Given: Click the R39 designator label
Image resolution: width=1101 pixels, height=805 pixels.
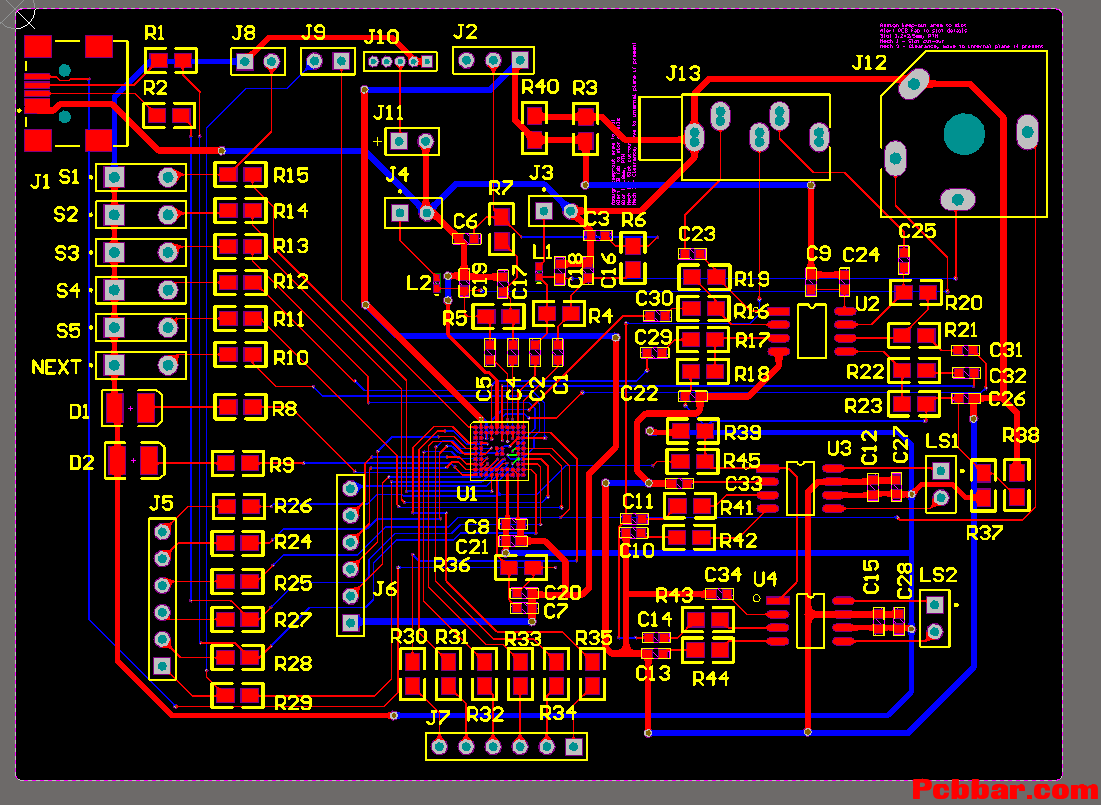Looking at the screenshot, I should click(743, 432).
